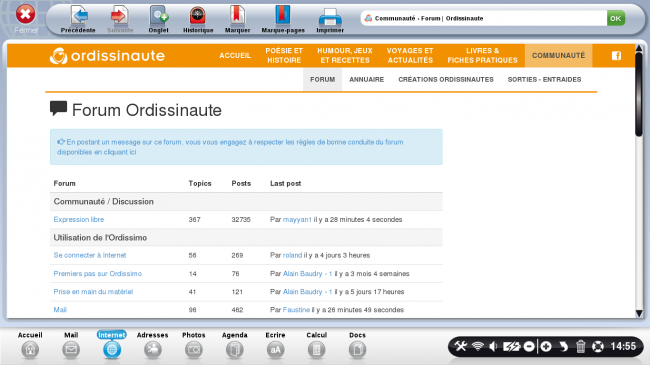Click the 14:55 clock in tray
650x365 pixels.
point(623,346)
